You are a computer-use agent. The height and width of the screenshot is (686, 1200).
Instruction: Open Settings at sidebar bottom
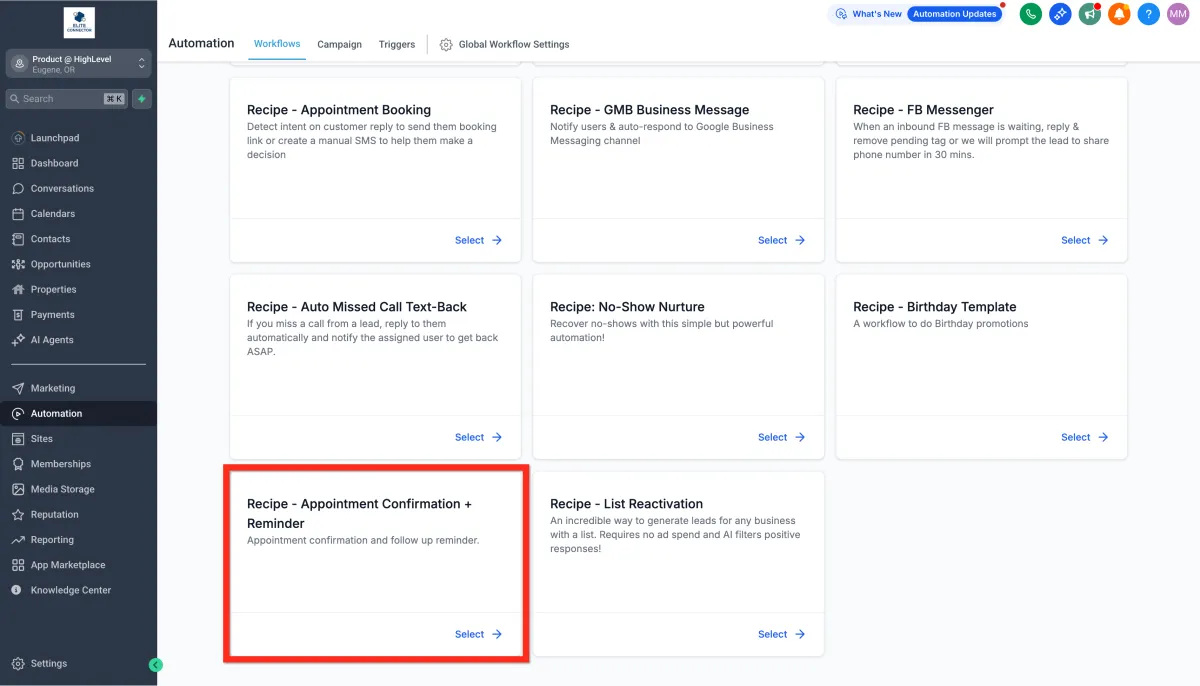tap(48, 663)
